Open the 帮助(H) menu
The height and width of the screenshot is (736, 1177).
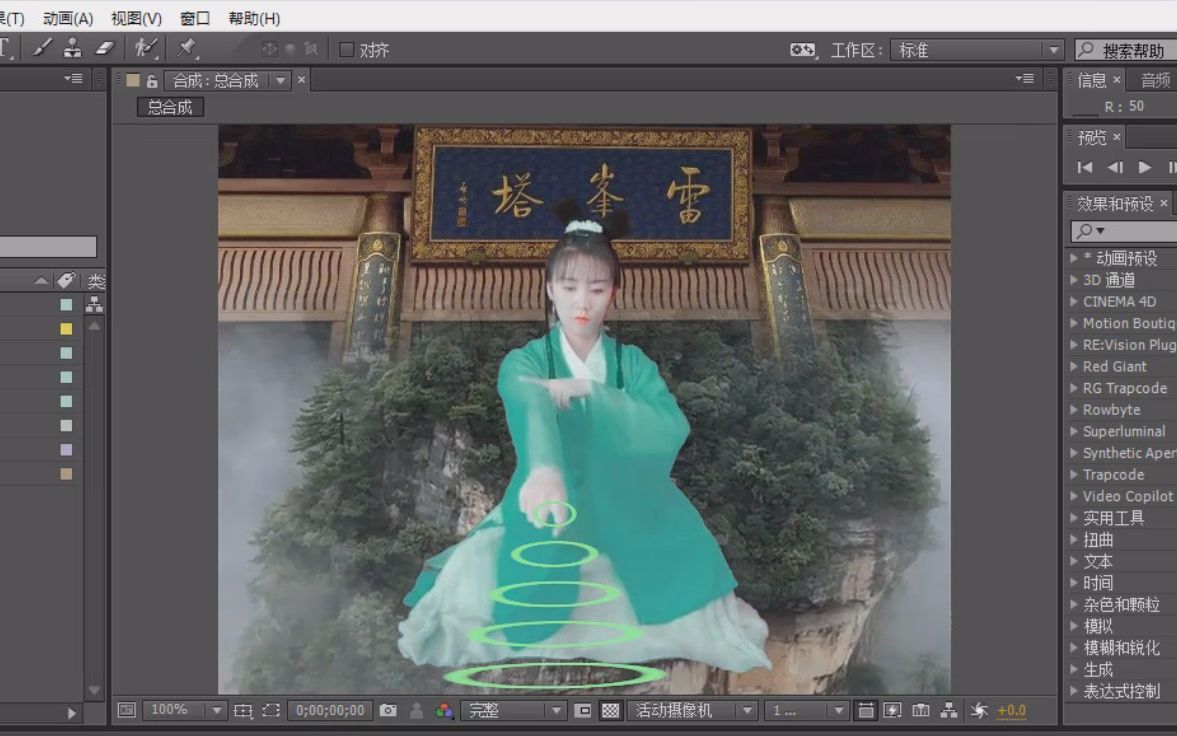coord(254,18)
